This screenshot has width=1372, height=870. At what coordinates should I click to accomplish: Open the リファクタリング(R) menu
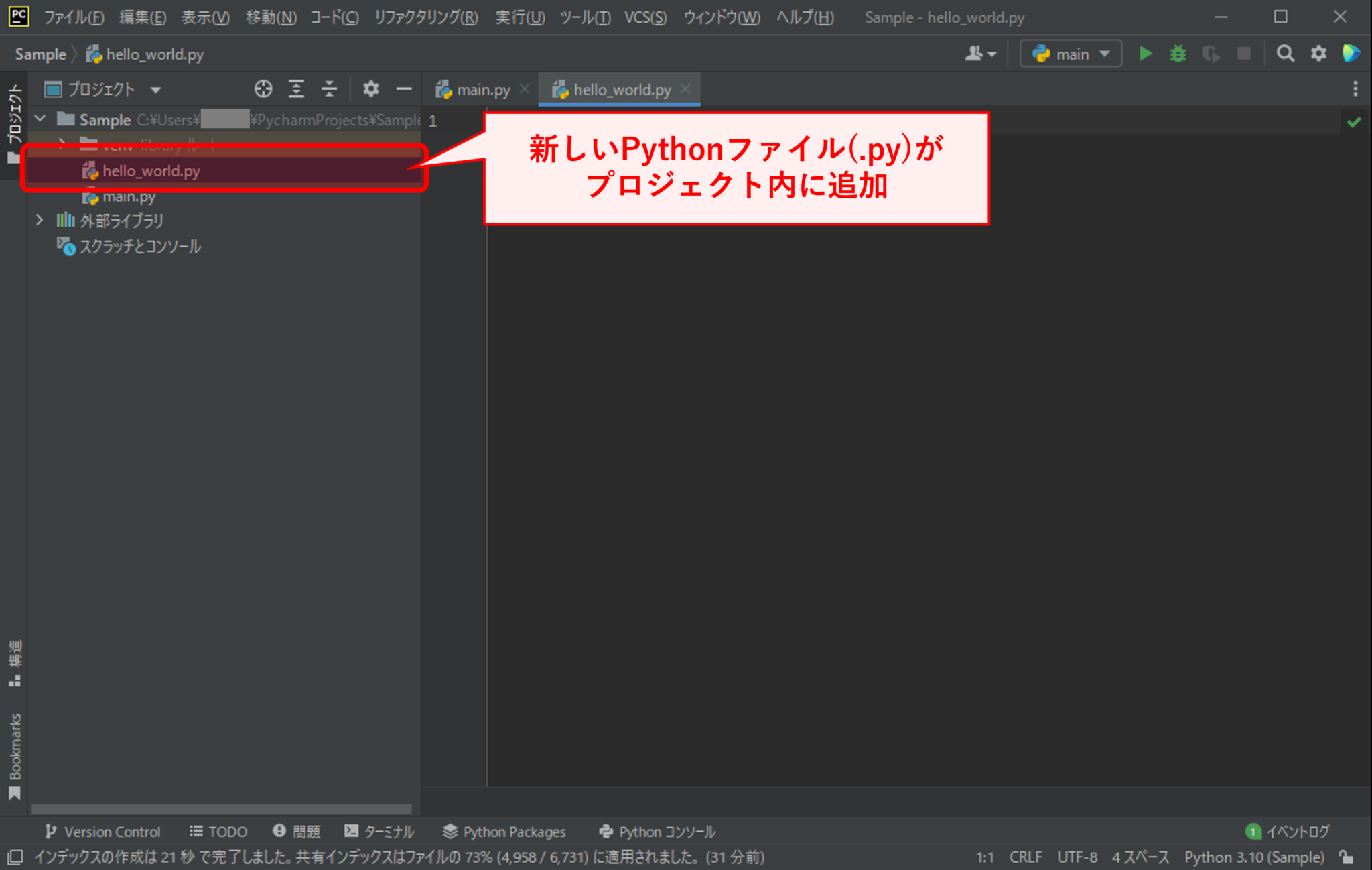pos(426,17)
